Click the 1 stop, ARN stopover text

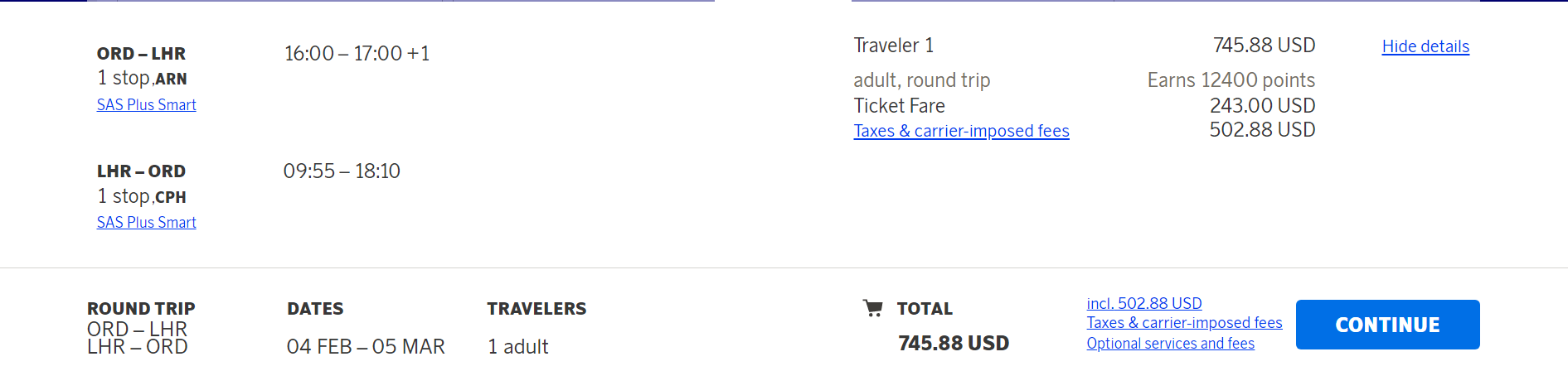point(142,78)
